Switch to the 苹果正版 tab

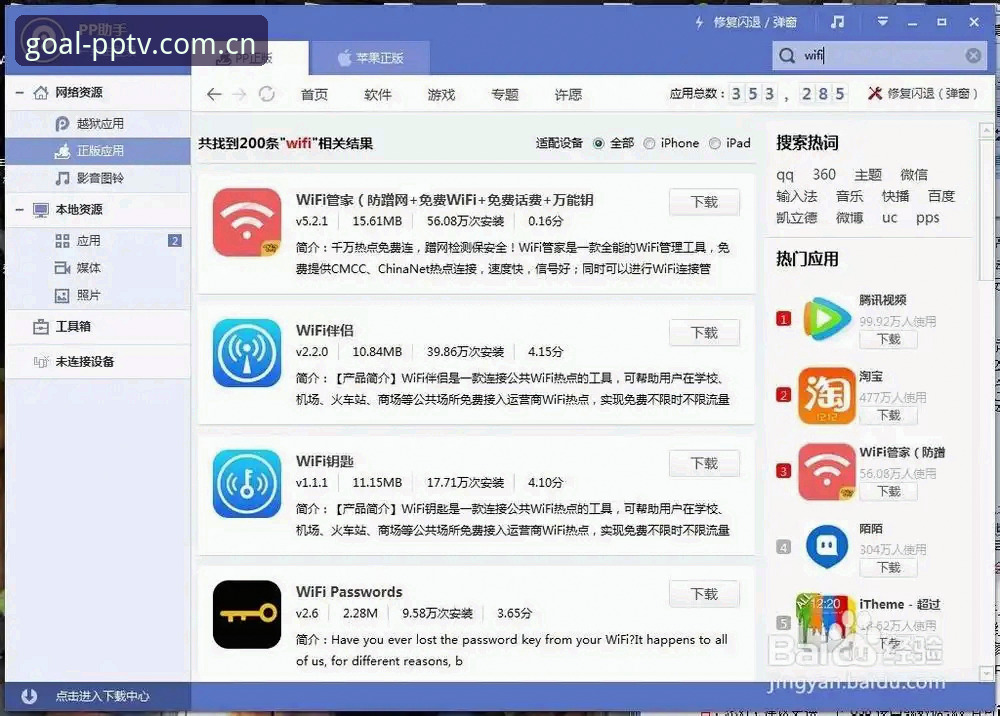pyautogui.click(x=371, y=58)
